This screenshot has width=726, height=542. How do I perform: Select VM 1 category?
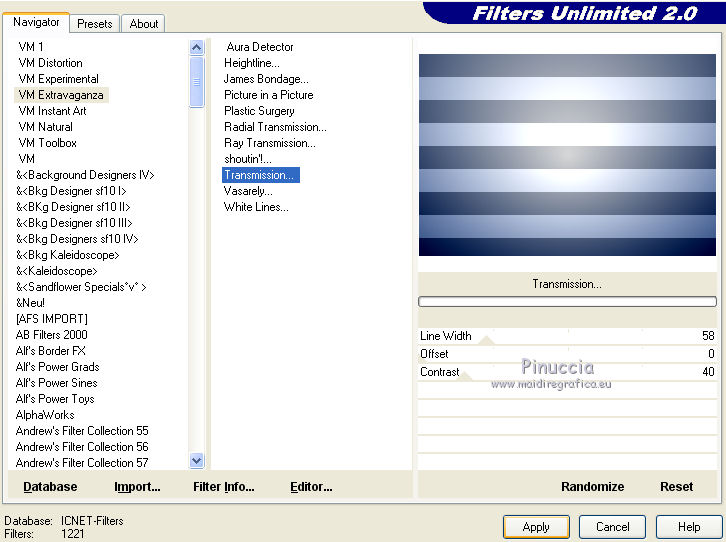tap(31, 47)
